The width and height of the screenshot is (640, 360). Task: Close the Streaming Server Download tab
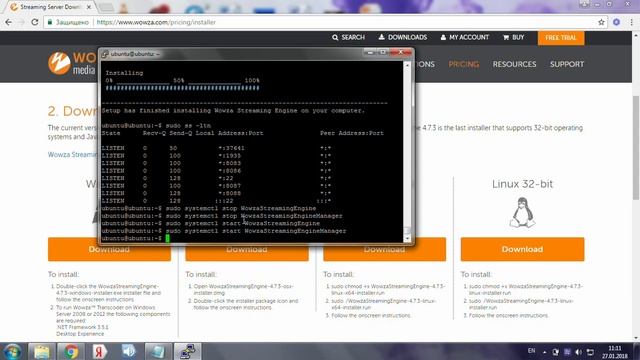click(x=89, y=7)
